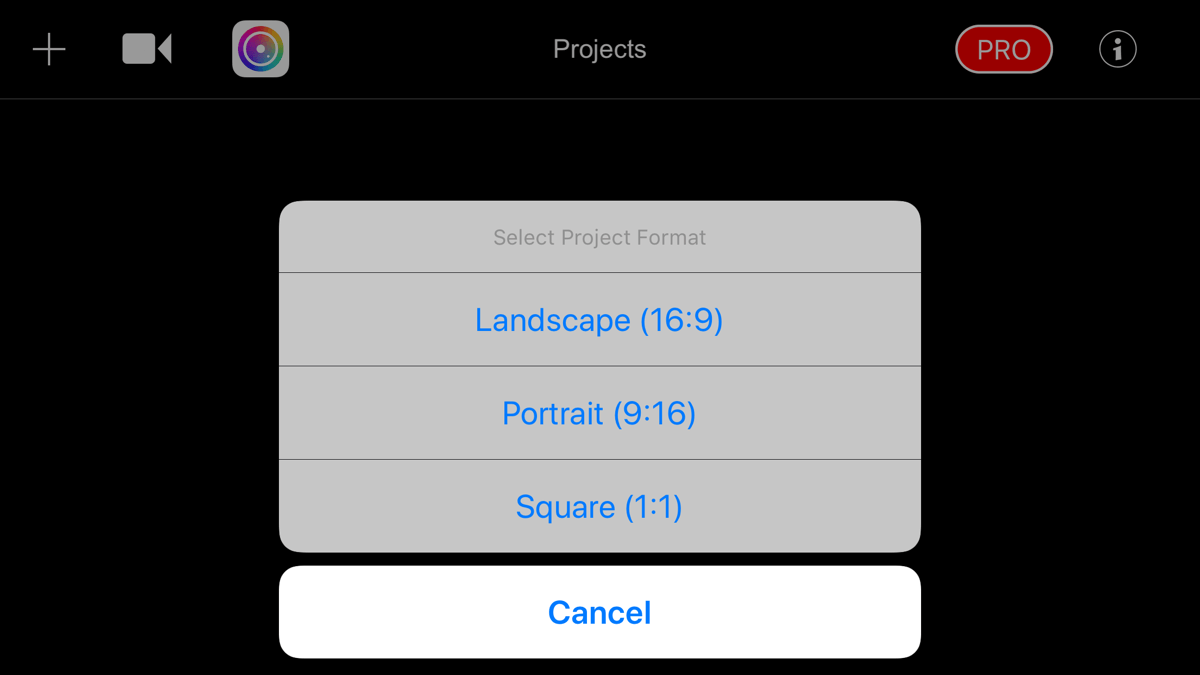
Task: Create a 1:1 aspect ratio project
Action: click(x=599, y=507)
